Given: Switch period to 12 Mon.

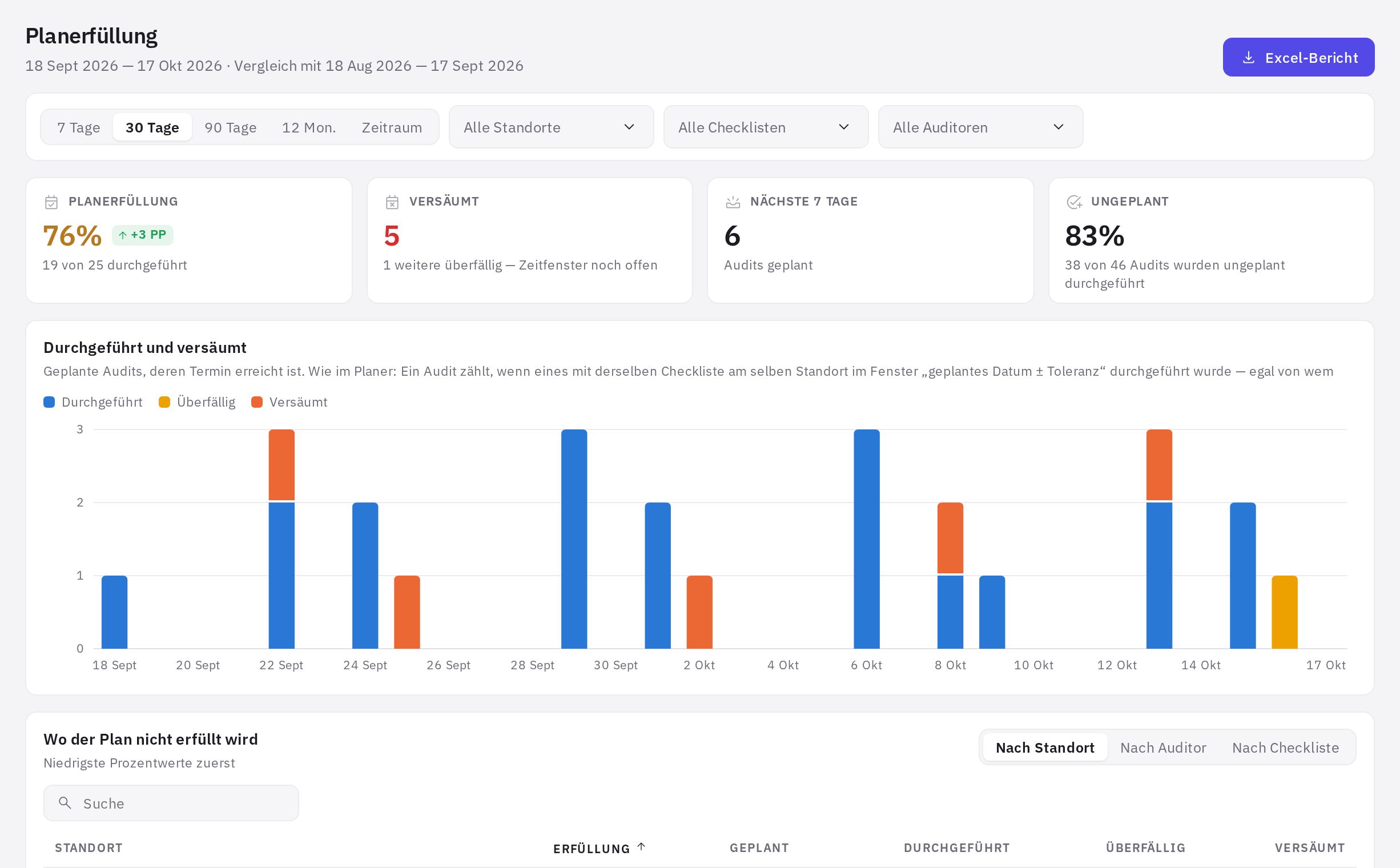Looking at the screenshot, I should [x=309, y=127].
